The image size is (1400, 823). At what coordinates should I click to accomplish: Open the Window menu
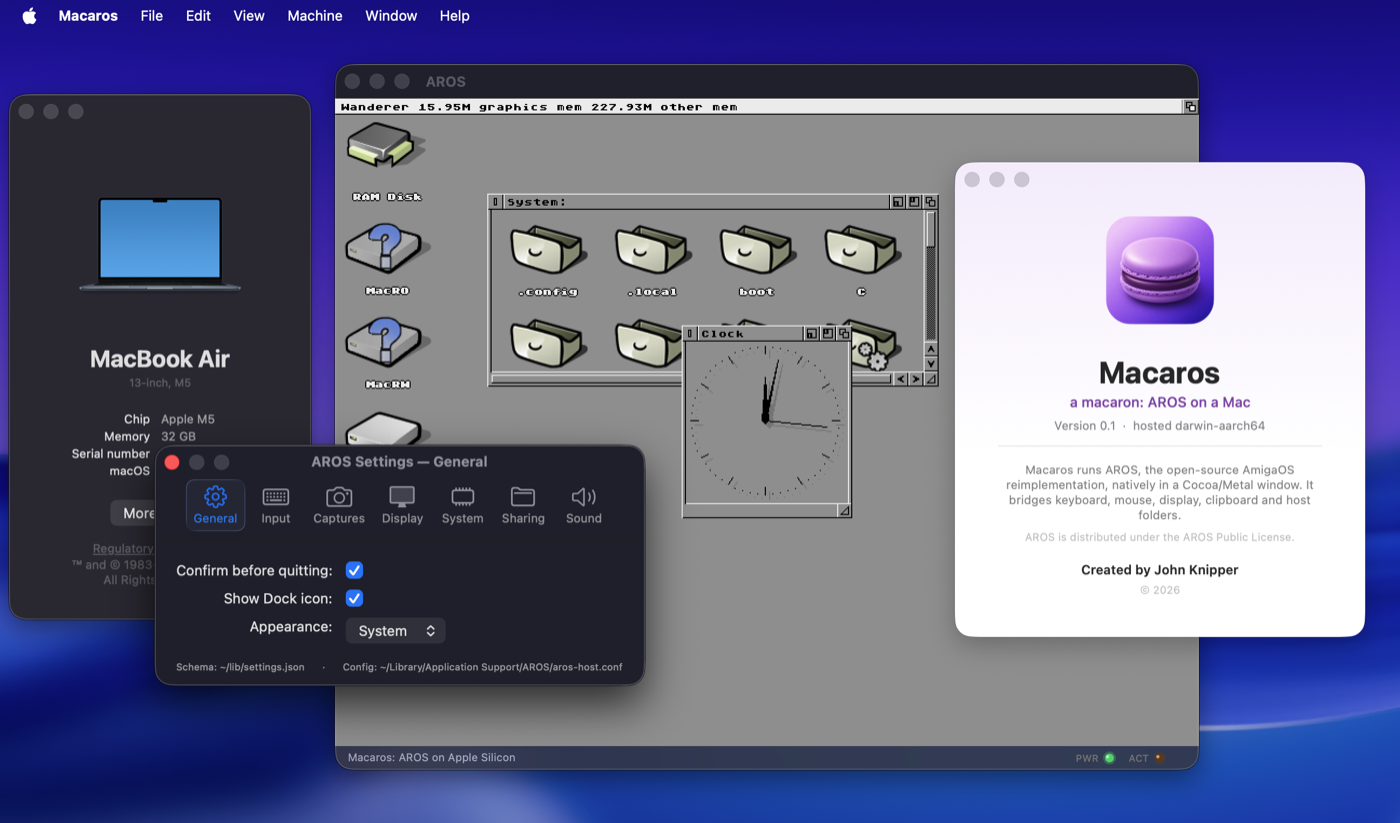[x=391, y=16]
